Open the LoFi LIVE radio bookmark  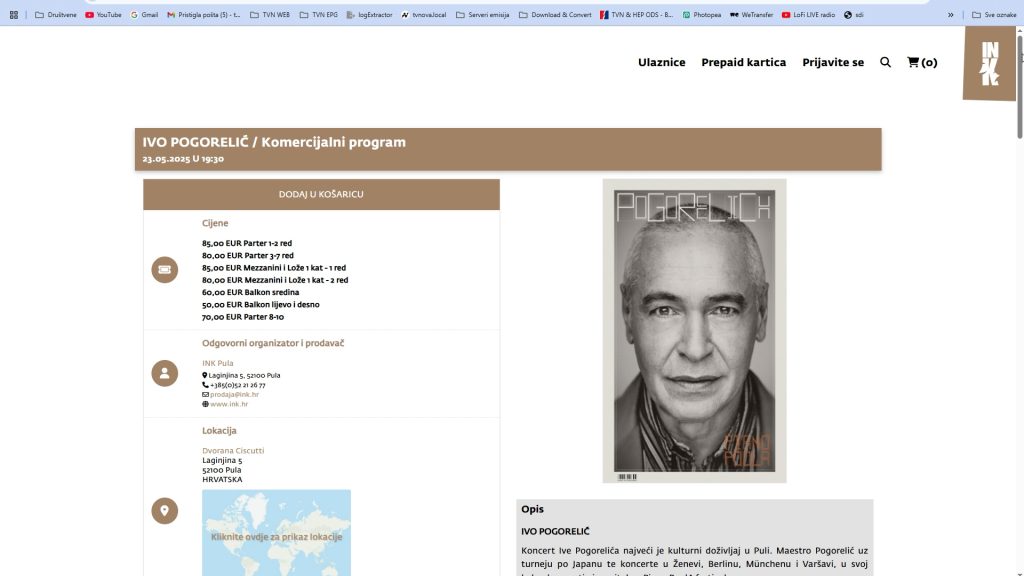[808, 14]
